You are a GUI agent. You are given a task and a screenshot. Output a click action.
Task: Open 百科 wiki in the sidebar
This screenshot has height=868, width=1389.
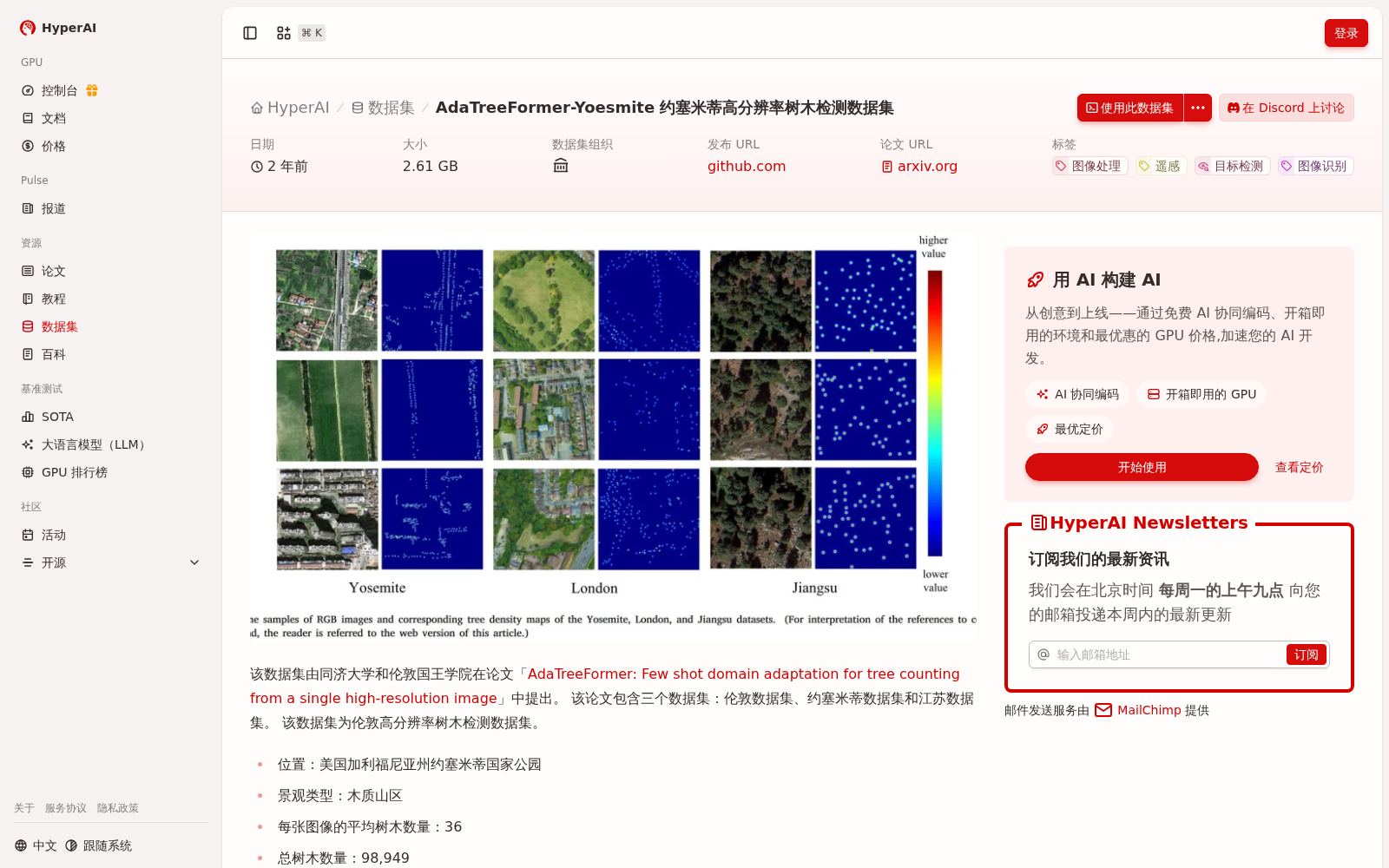(x=54, y=354)
